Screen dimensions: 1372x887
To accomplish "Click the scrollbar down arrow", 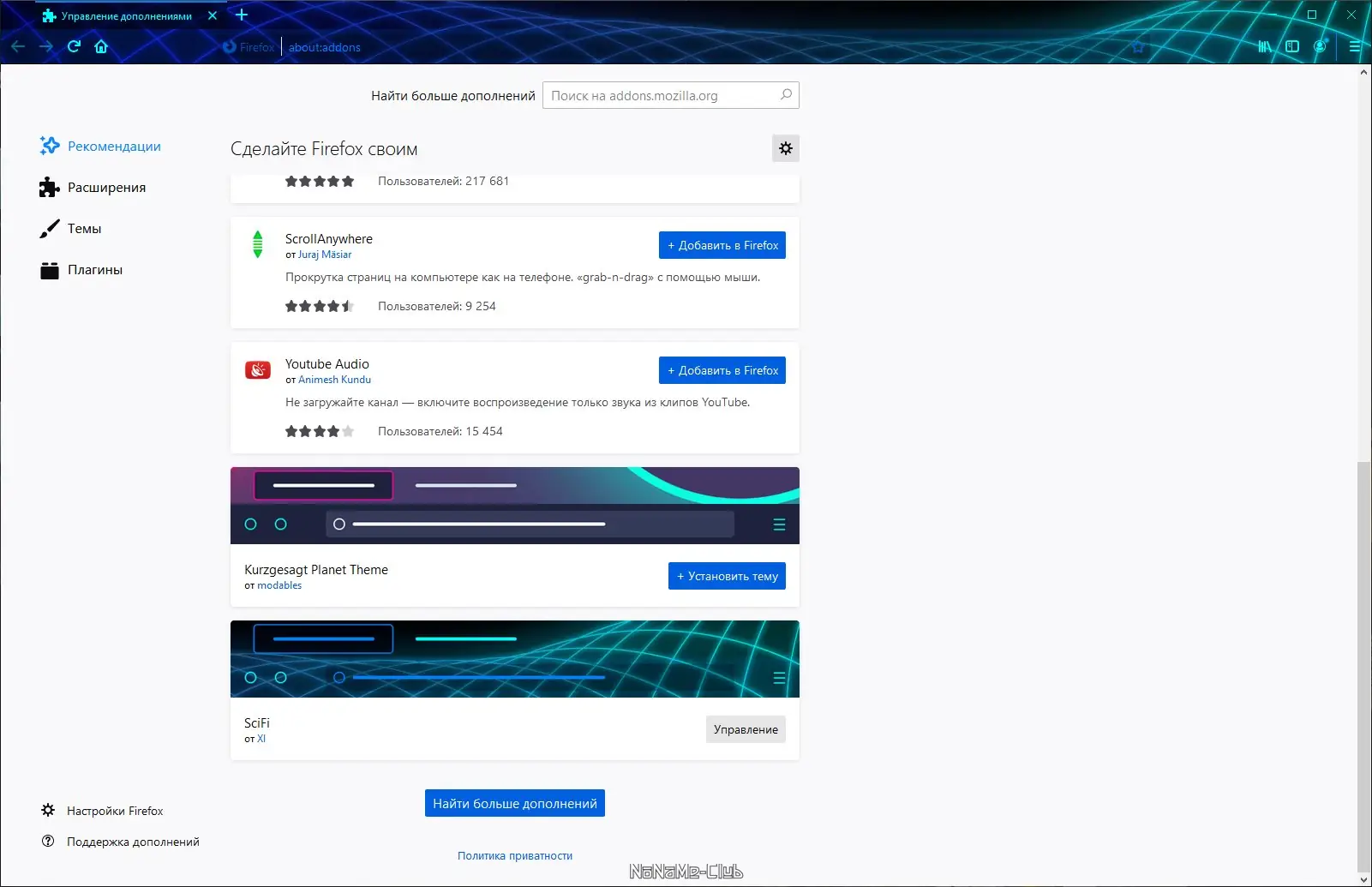I will point(1363,879).
